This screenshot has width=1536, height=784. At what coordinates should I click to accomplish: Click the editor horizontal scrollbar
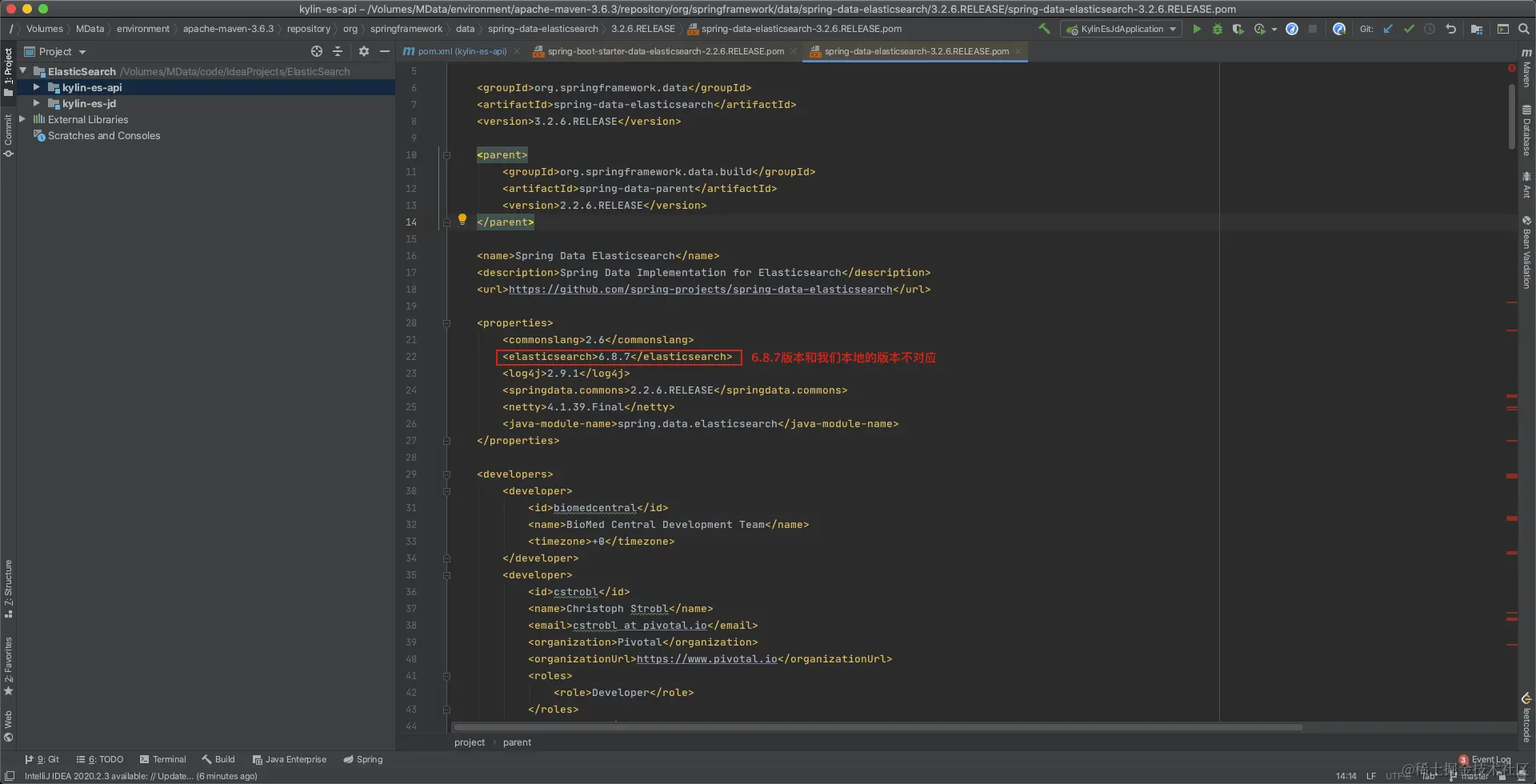click(878, 727)
